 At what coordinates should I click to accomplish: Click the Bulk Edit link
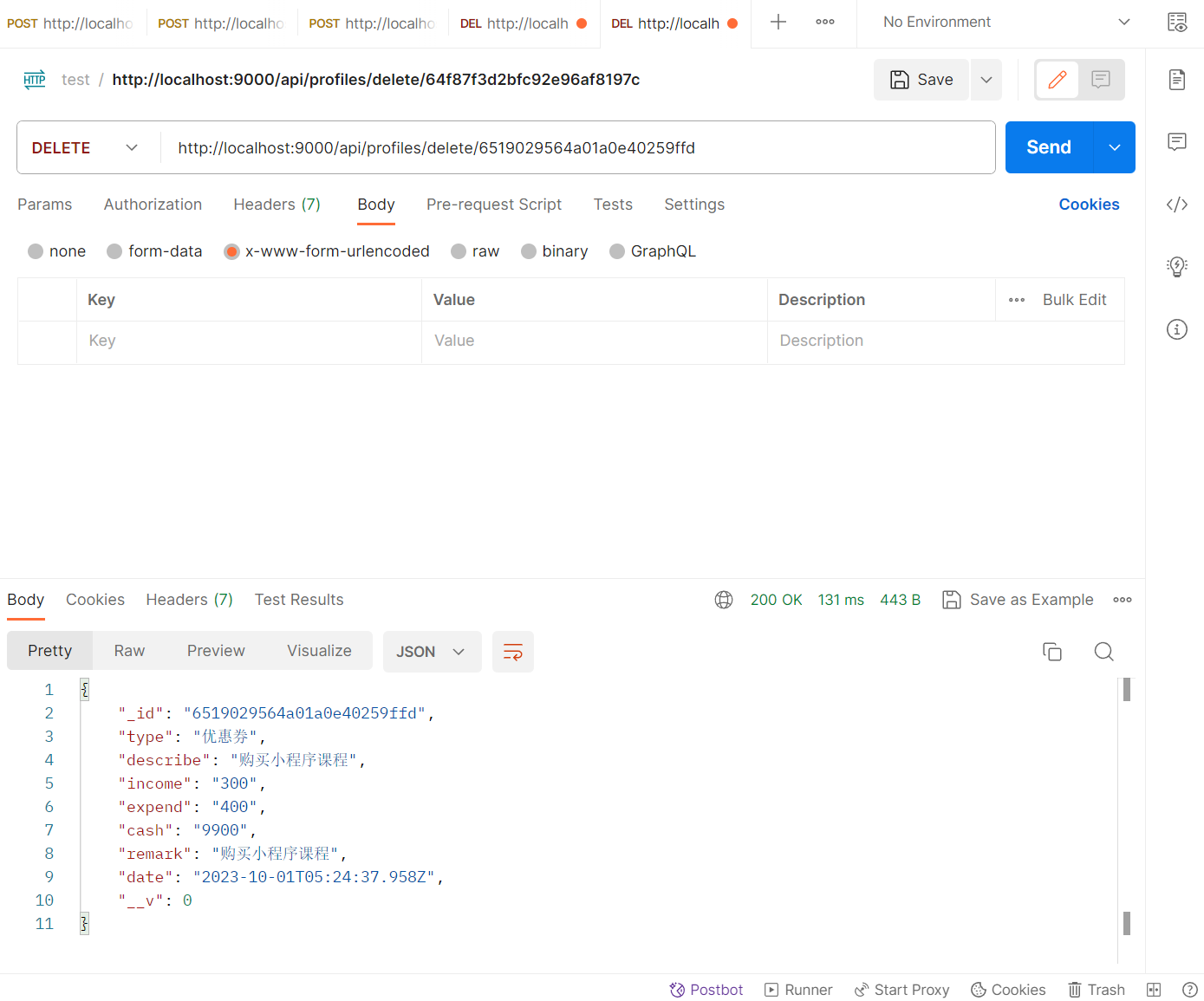click(1074, 300)
